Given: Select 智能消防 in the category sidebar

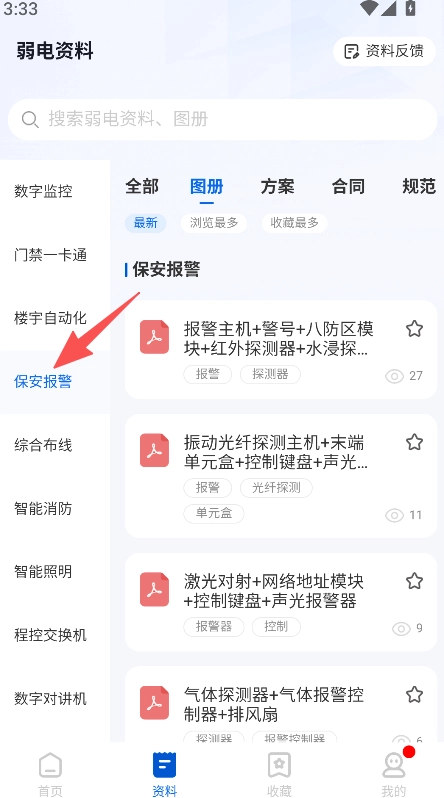Looking at the screenshot, I should pyautogui.click(x=43, y=508).
